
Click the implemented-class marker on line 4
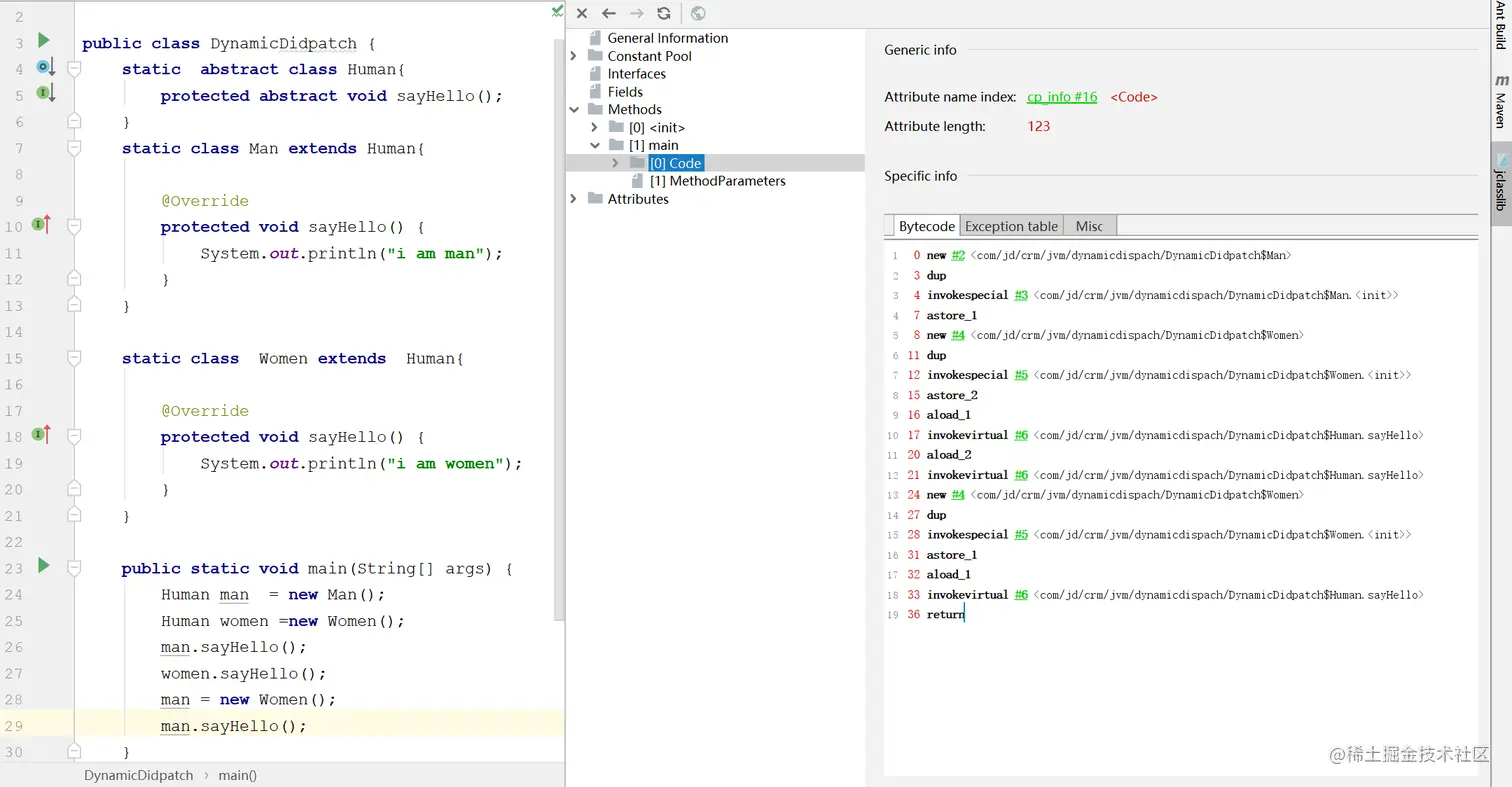click(x=45, y=67)
